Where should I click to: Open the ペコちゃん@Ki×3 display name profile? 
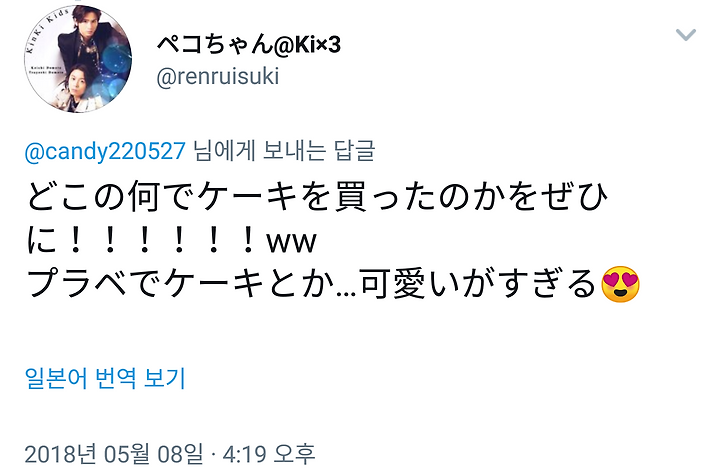pos(248,45)
